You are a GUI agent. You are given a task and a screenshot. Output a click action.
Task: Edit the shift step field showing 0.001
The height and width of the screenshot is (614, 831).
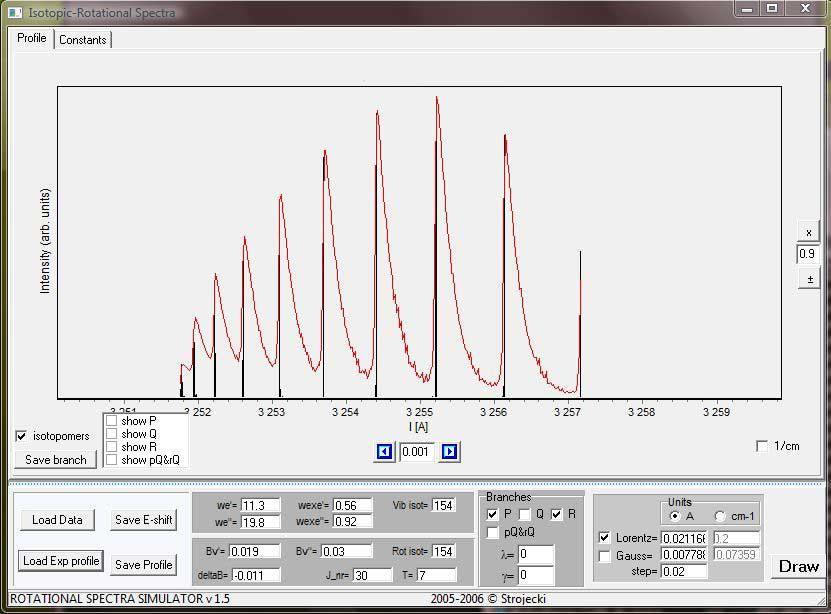tap(417, 451)
